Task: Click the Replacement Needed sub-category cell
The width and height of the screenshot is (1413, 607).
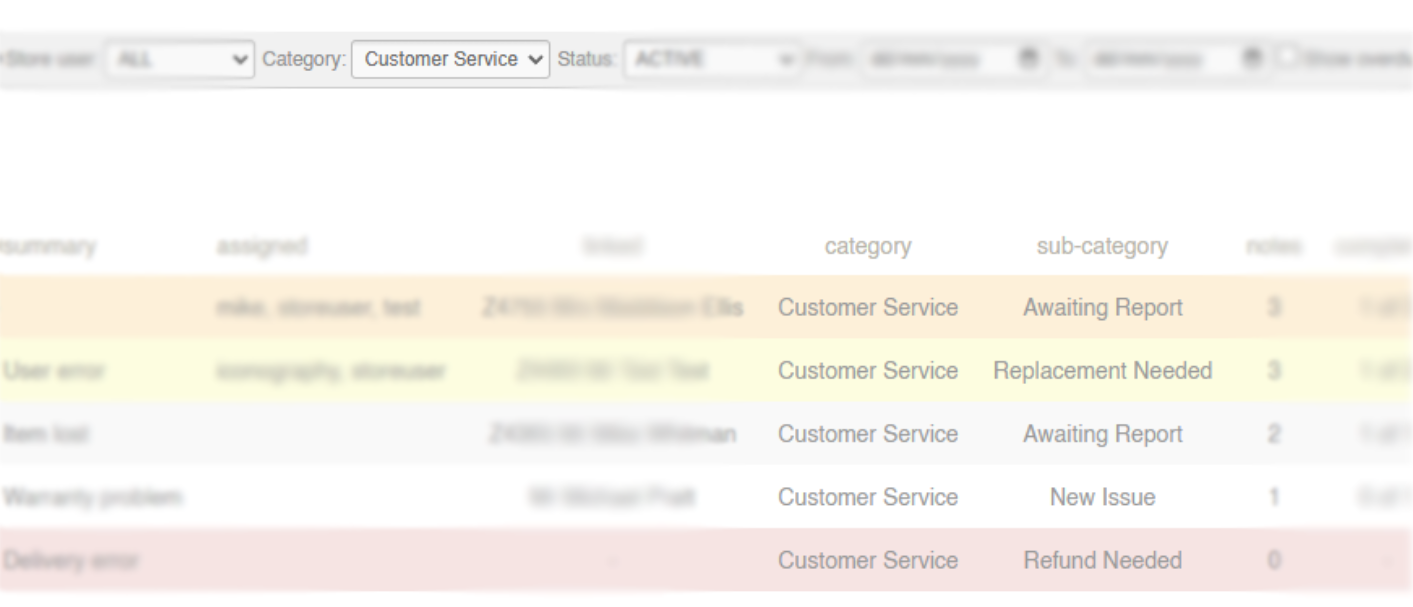Action: click(1102, 371)
